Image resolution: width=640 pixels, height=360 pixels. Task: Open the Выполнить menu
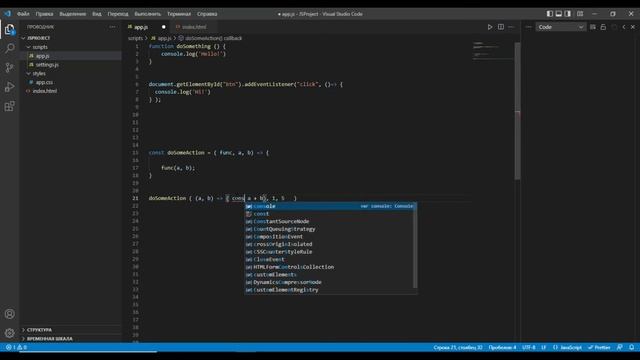tap(148, 13)
